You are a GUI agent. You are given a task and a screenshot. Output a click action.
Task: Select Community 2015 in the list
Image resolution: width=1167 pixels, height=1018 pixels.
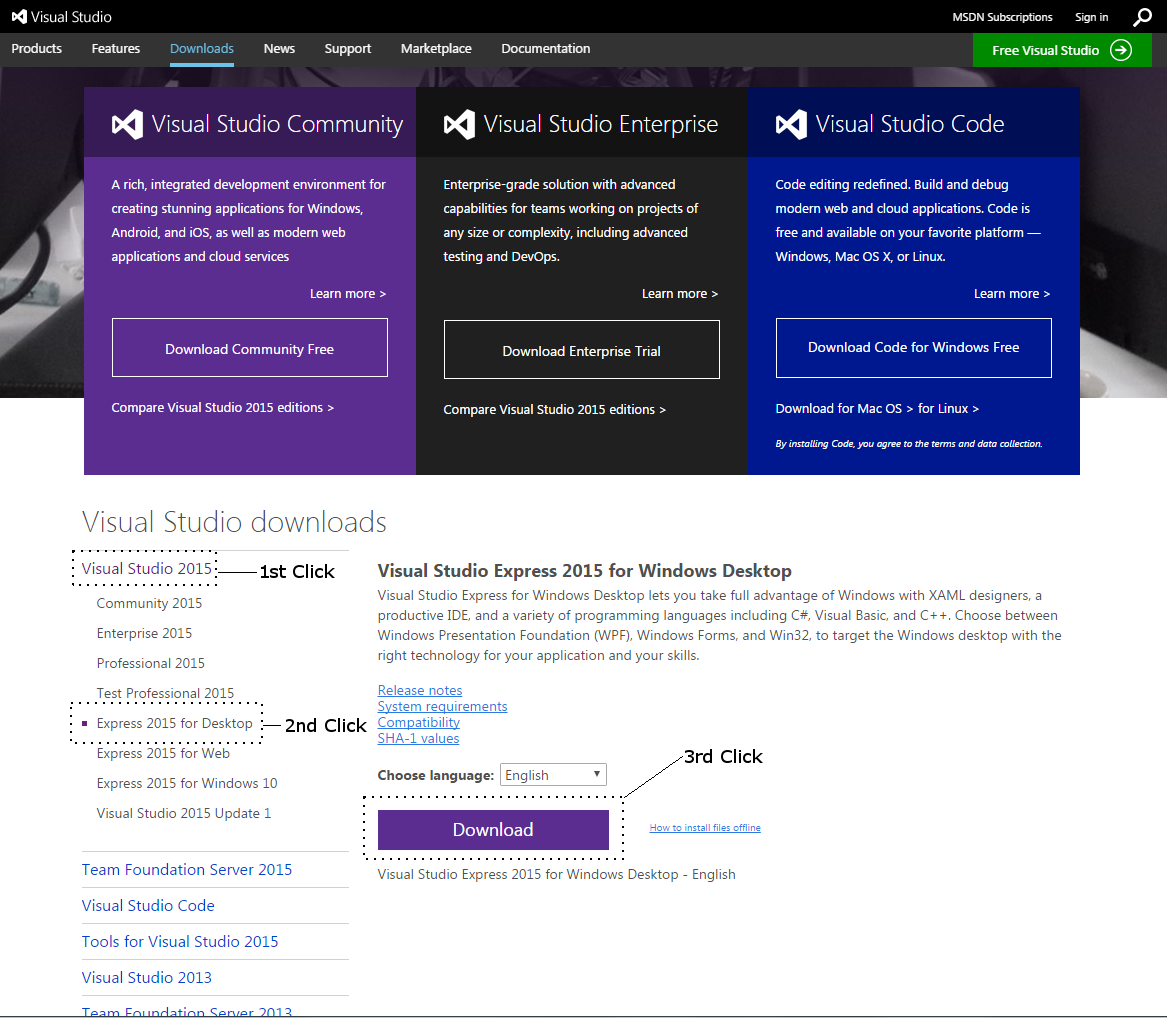tap(149, 604)
